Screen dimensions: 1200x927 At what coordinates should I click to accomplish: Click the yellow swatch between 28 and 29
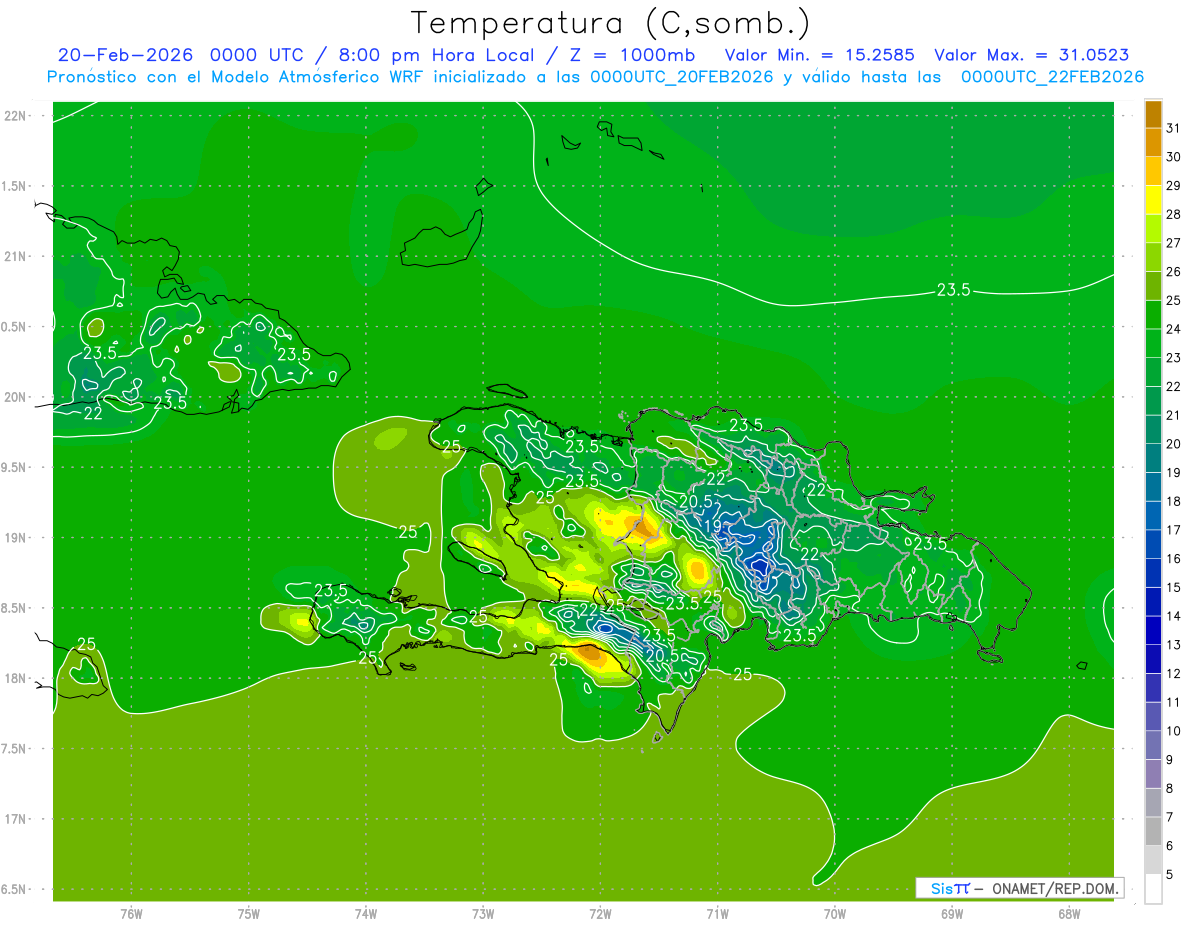[1153, 200]
